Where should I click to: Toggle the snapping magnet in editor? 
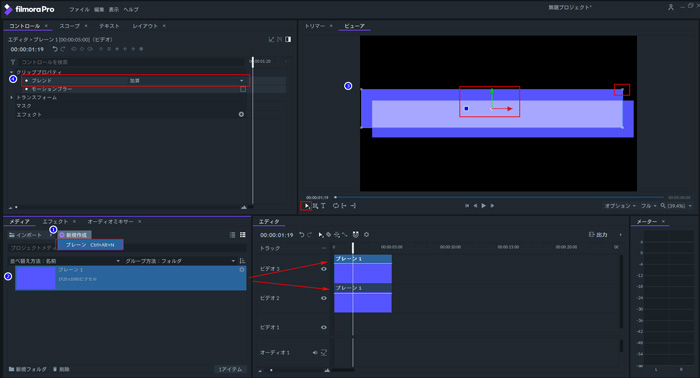point(355,235)
